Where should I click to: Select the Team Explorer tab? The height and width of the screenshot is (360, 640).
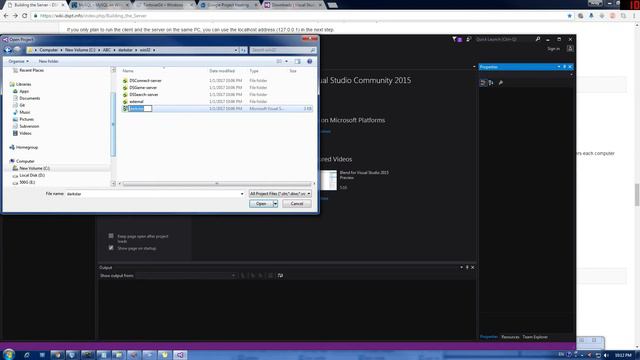[535, 337]
